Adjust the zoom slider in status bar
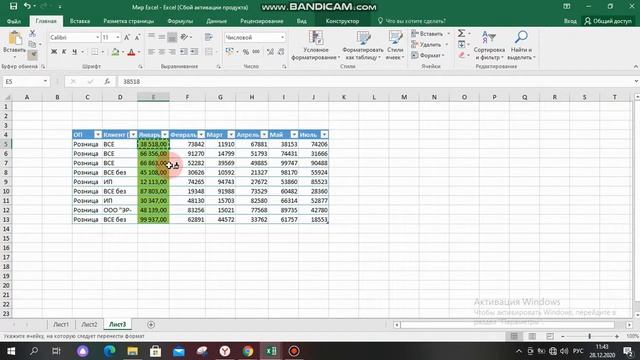This screenshot has width=640, height=360. (589, 336)
